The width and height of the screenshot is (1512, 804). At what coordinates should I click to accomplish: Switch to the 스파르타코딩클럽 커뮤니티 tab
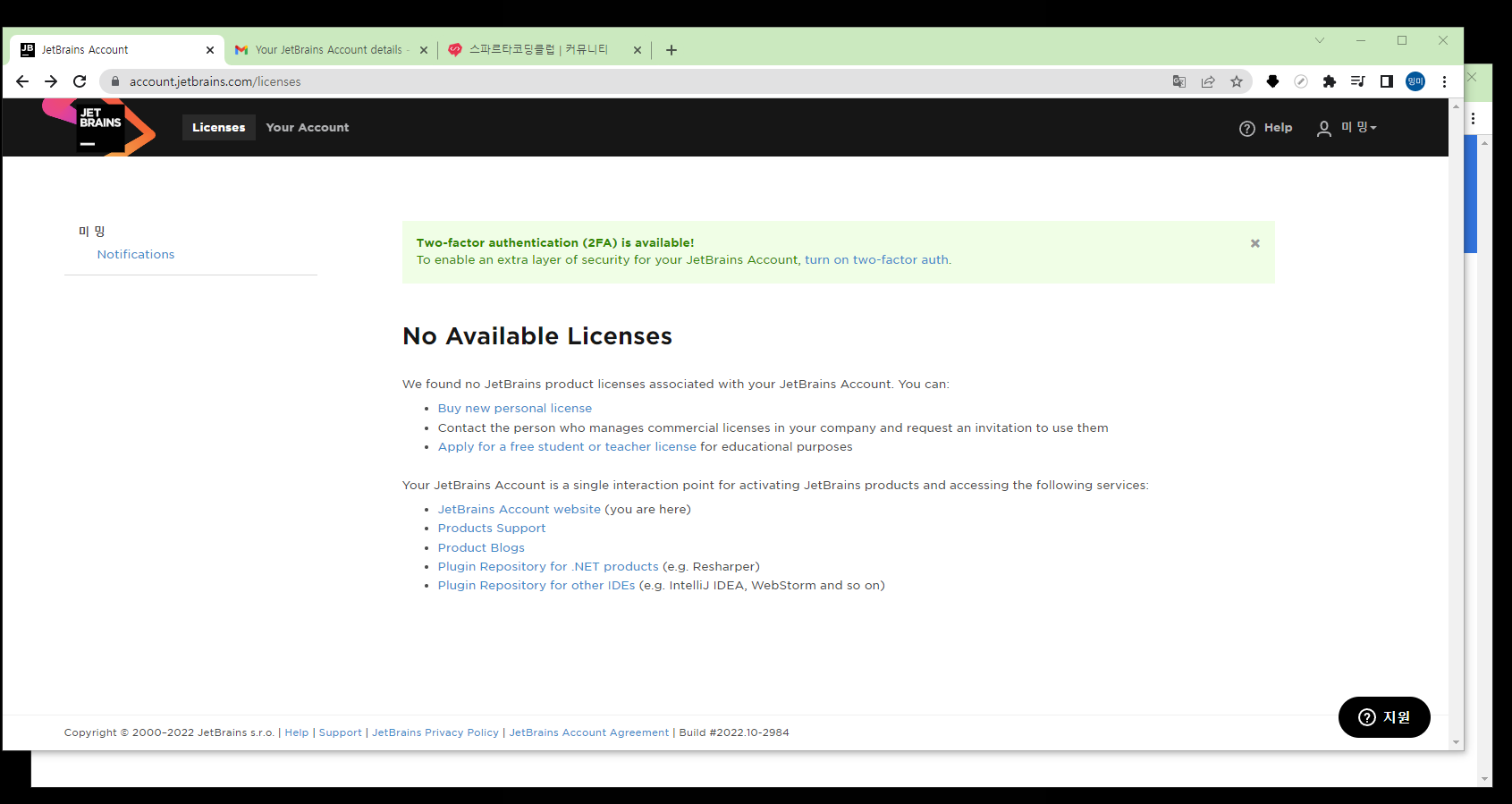click(x=545, y=50)
